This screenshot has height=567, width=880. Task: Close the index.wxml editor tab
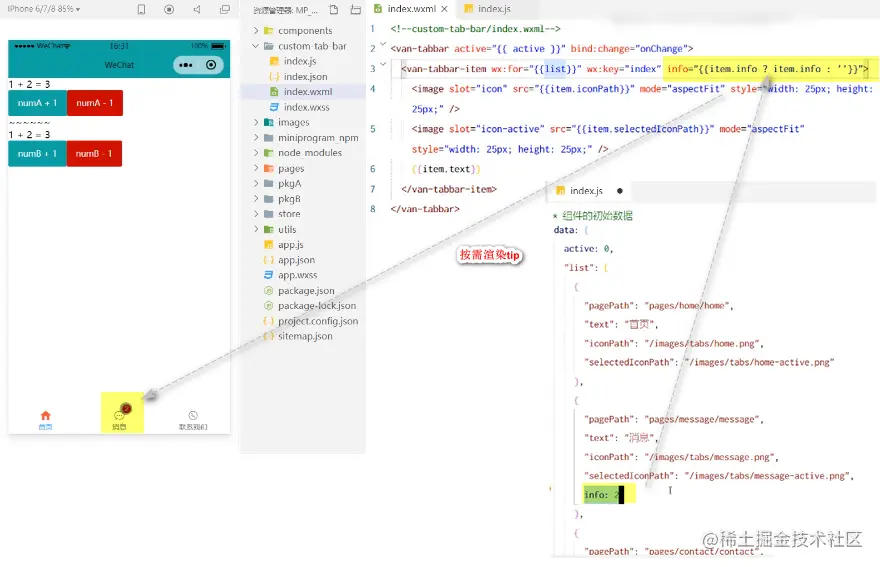444,9
